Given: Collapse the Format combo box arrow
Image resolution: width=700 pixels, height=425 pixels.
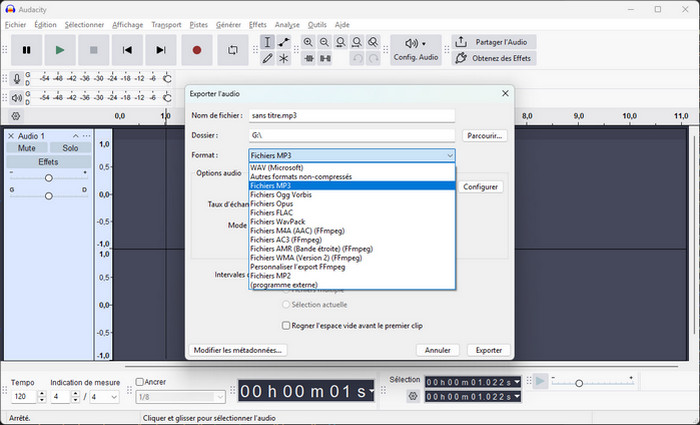Looking at the screenshot, I should click(450, 155).
